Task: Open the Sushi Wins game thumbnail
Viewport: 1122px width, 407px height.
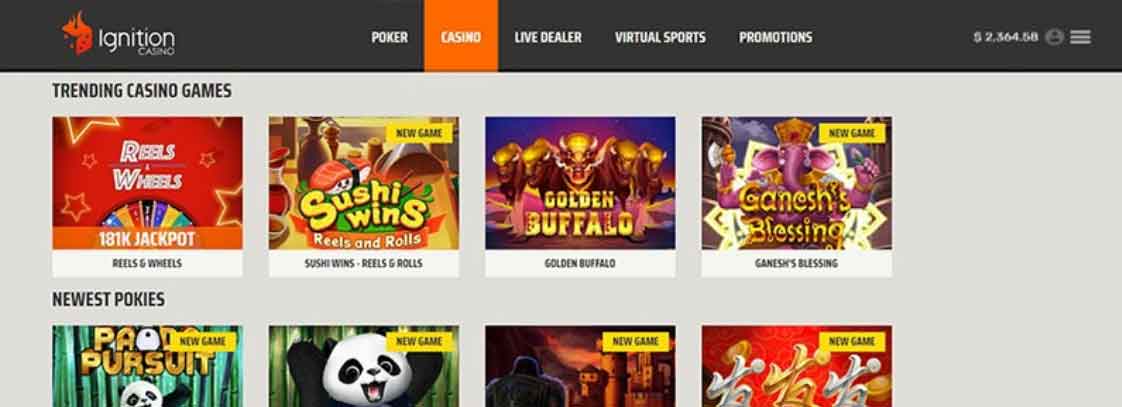Action: (364, 183)
